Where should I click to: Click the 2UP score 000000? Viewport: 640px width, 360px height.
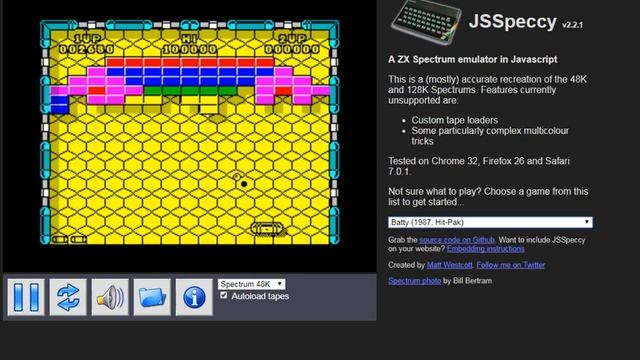pos(292,49)
